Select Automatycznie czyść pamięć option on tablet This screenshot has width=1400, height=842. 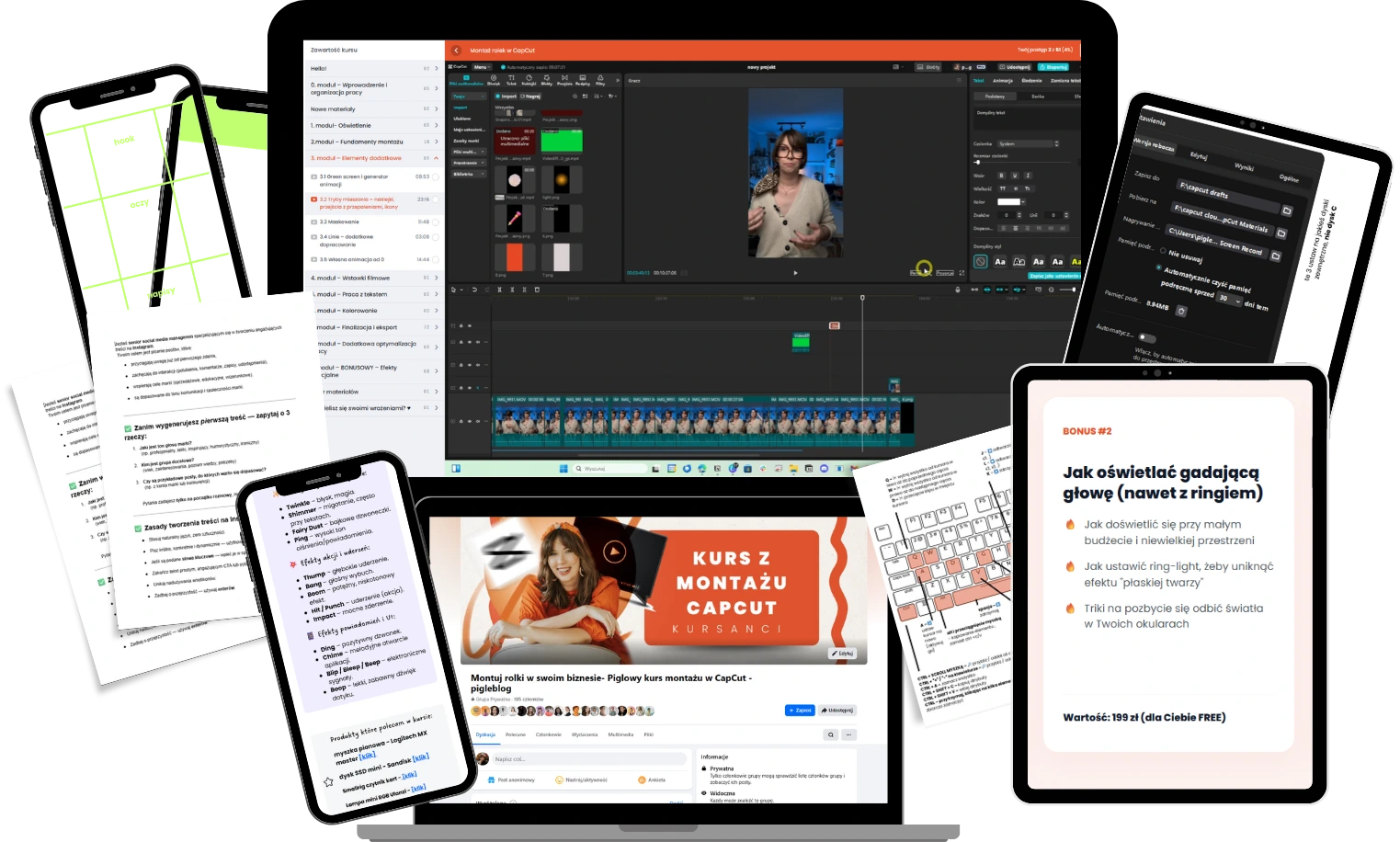[x=1158, y=267]
